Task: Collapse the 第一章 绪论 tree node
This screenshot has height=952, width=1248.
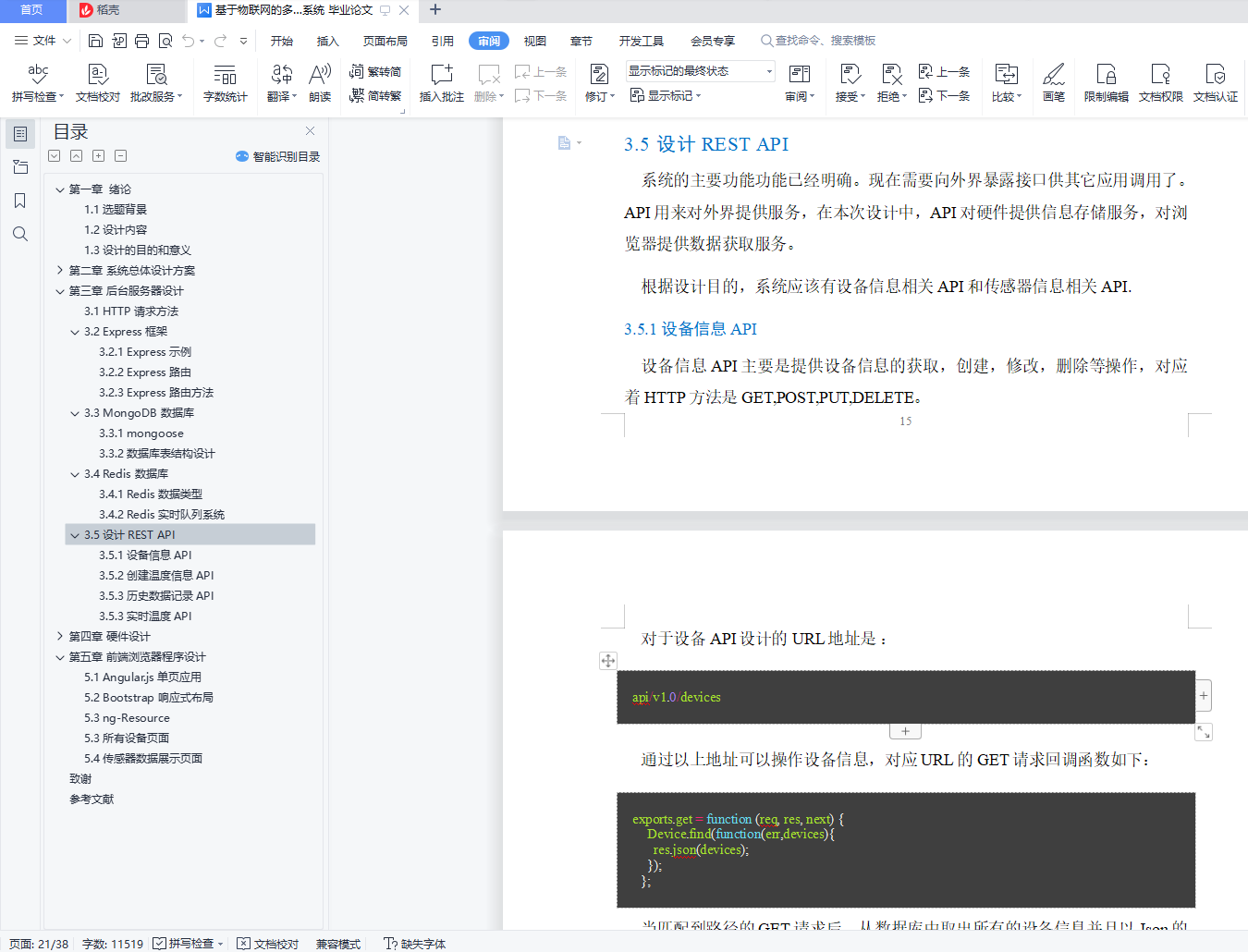Action: point(60,189)
